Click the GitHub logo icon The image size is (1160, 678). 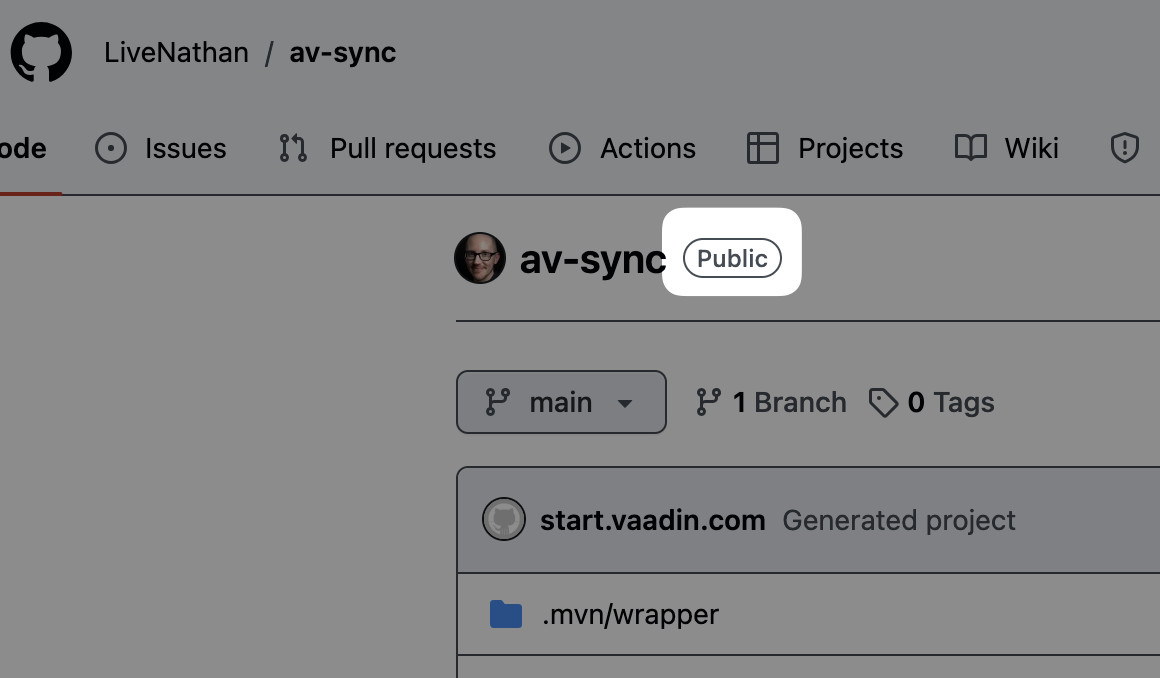click(x=41, y=53)
